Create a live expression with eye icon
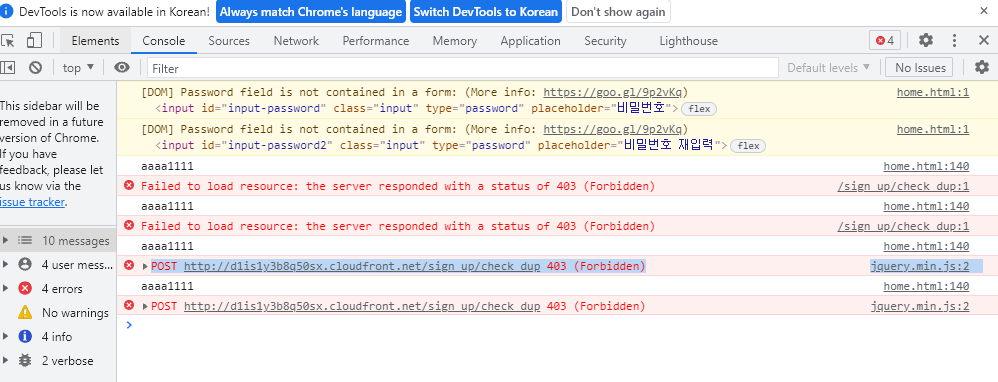Viewport: 998px width, 382px height. click(122, 67)
